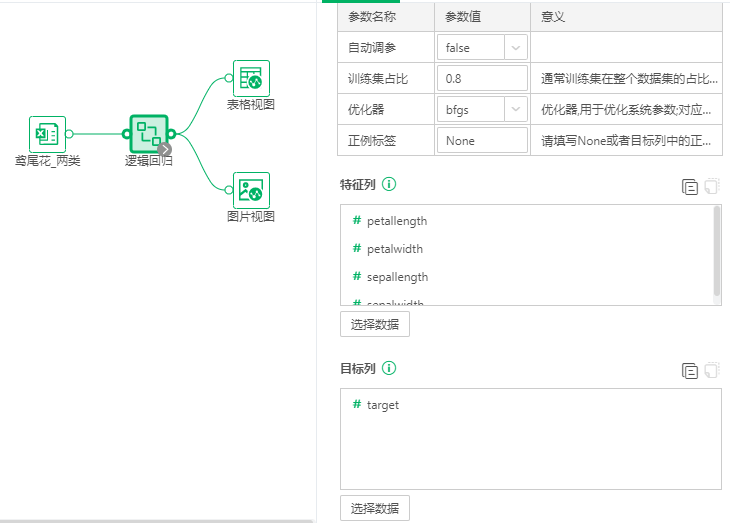Click the 特征列 list vertical scrollbar
This screenshot has width=730, height=523.
pos(716,250)
